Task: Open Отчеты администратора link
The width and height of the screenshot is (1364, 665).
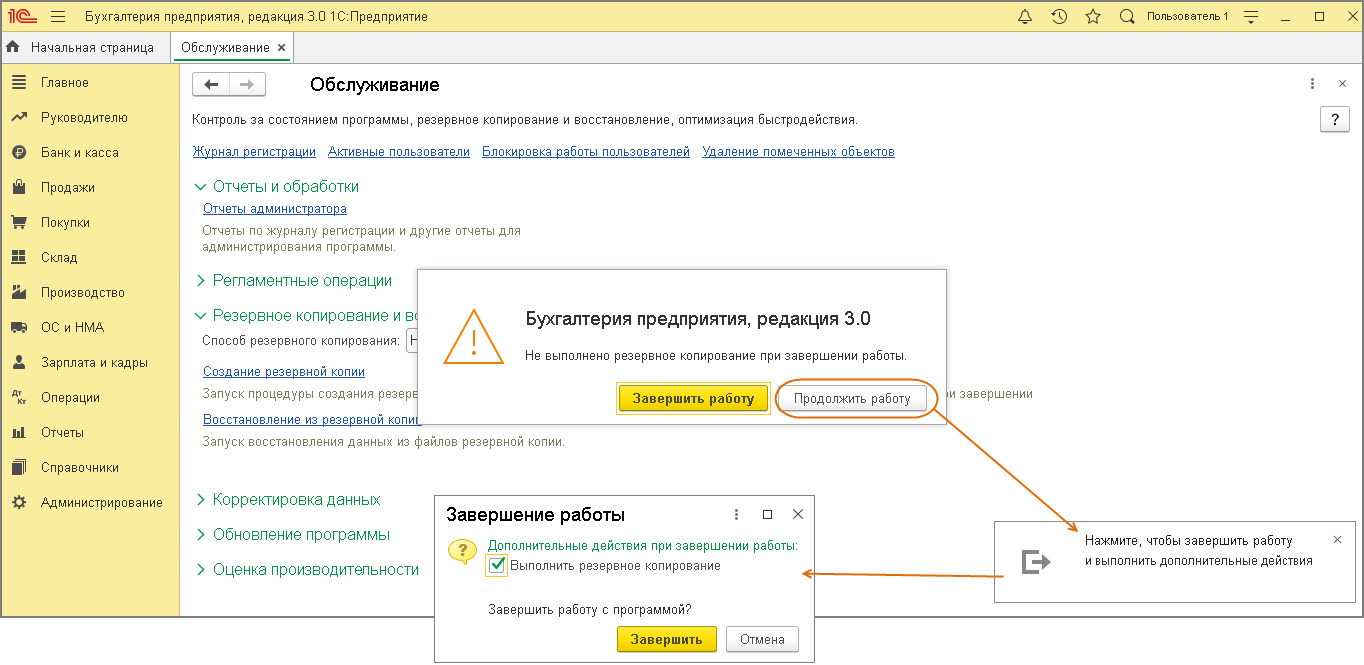Action: coord(275,209)
